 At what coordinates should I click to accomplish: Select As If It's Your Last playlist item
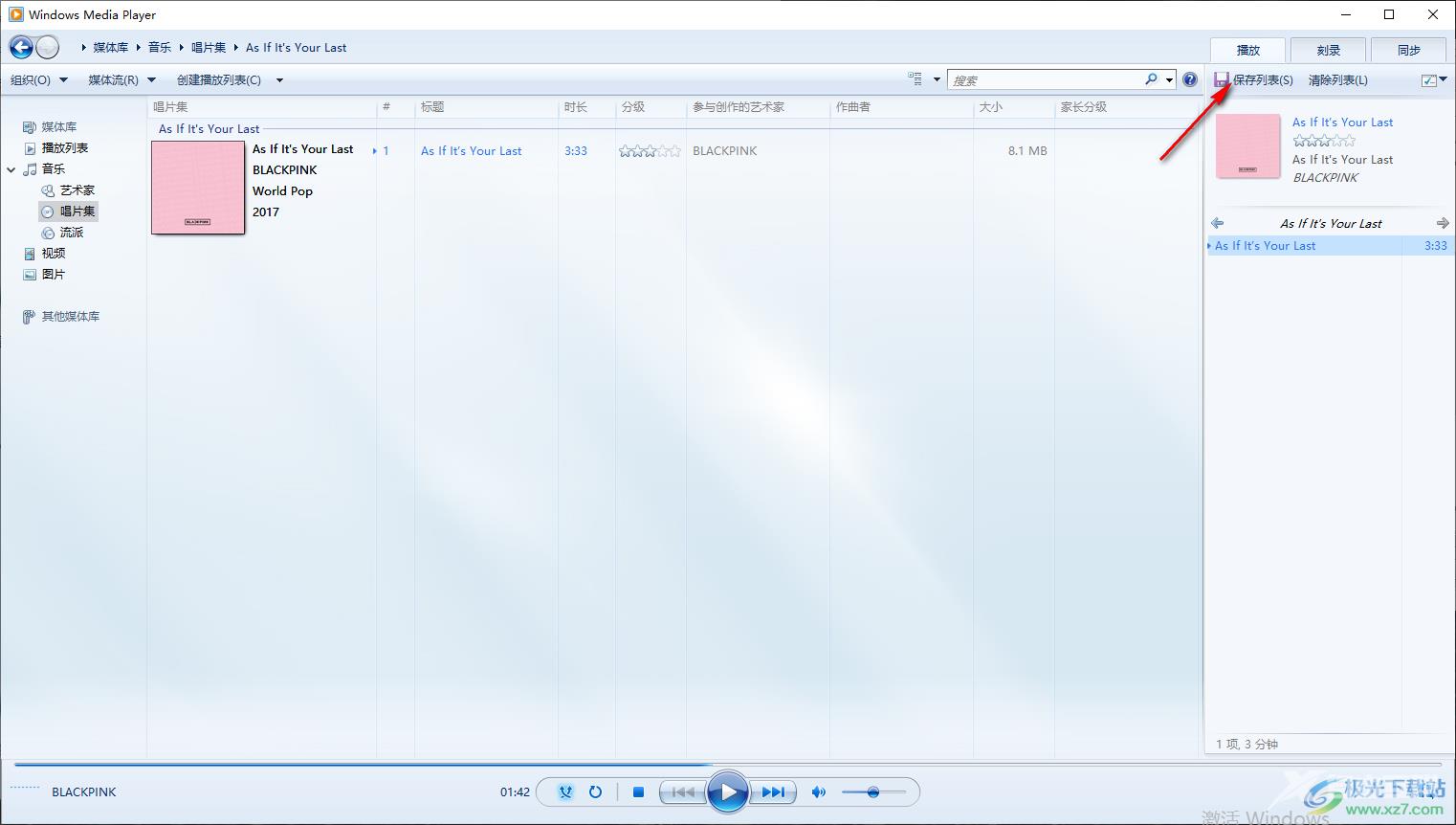click(x=1330, y=245)
